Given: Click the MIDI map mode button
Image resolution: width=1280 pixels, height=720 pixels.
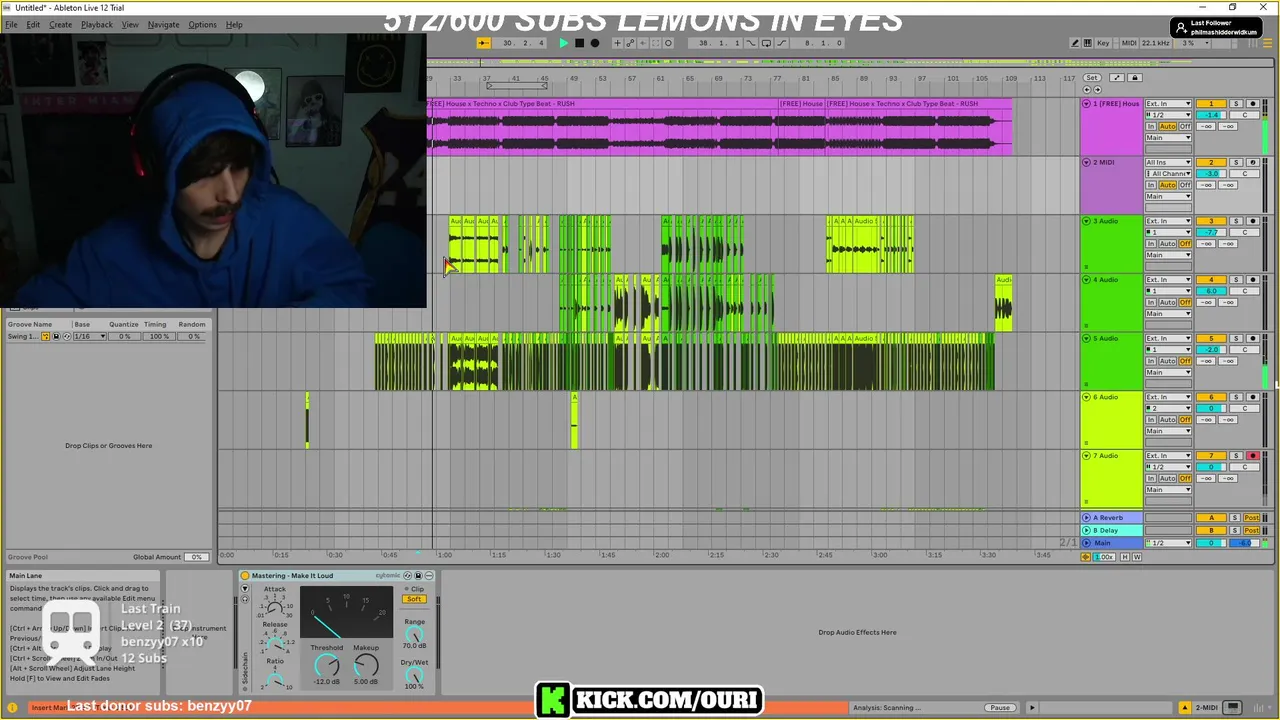Looking at the screenshot, I should [1129, 43].
